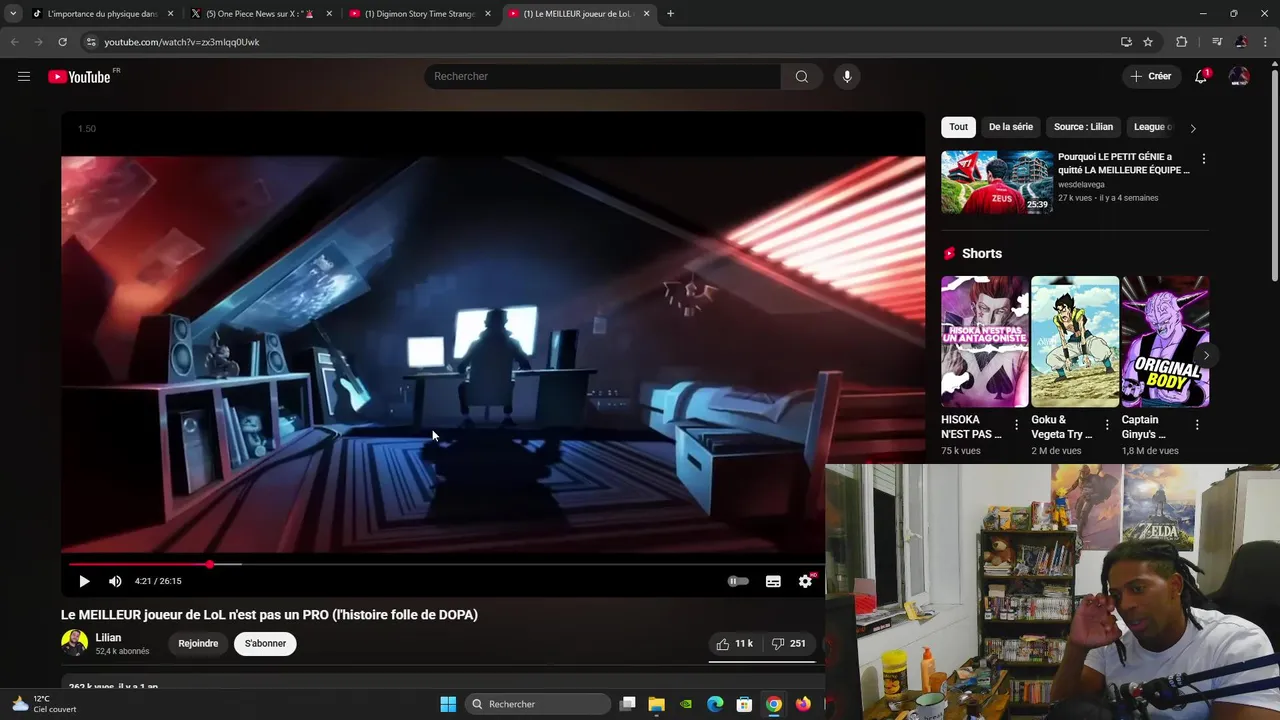
Task: Open File Explorer from the taskbar
Action: pos(657,704)
